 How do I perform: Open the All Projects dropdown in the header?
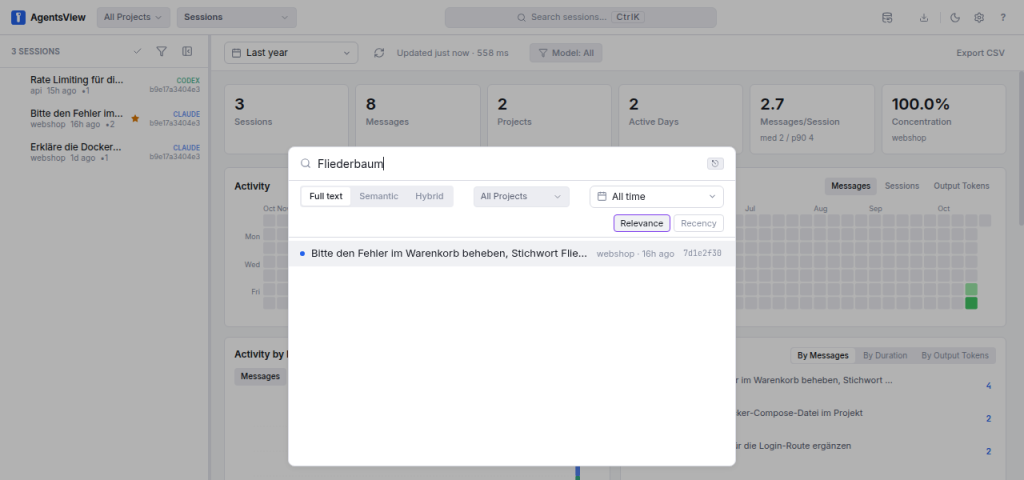133,18
